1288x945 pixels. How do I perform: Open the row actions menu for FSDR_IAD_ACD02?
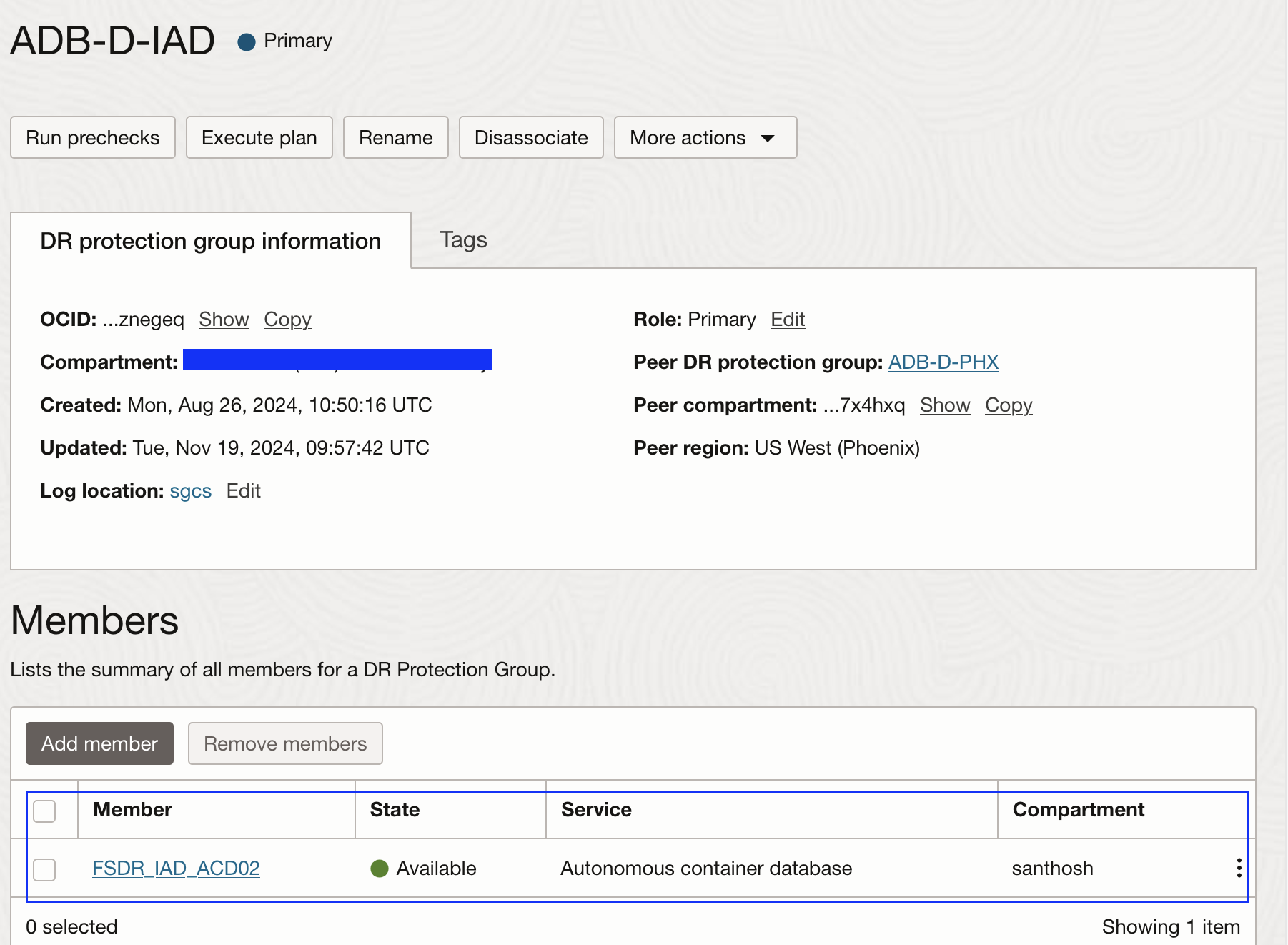(1239, 869)
